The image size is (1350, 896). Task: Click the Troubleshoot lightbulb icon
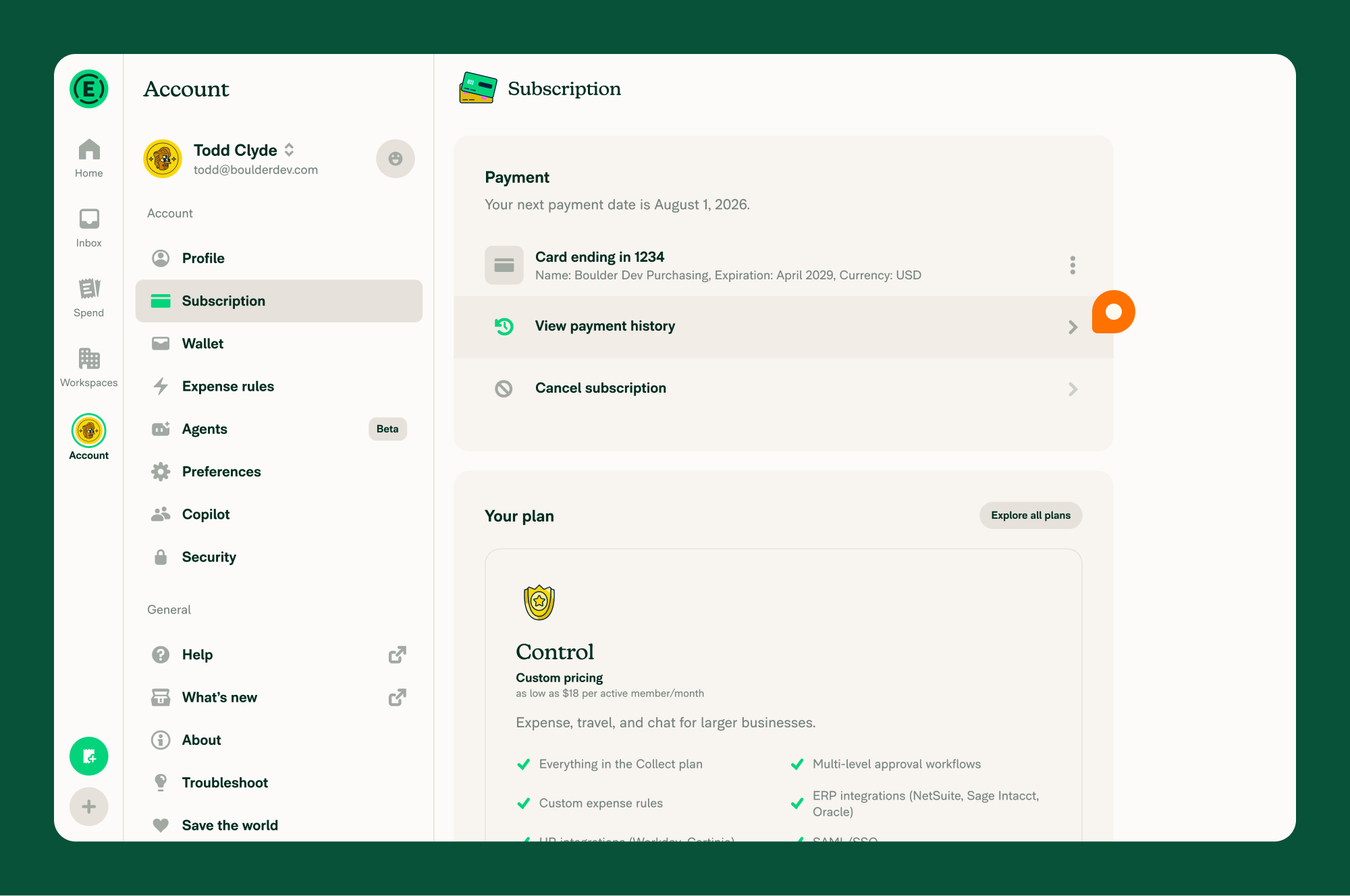(x=161, y=783)
